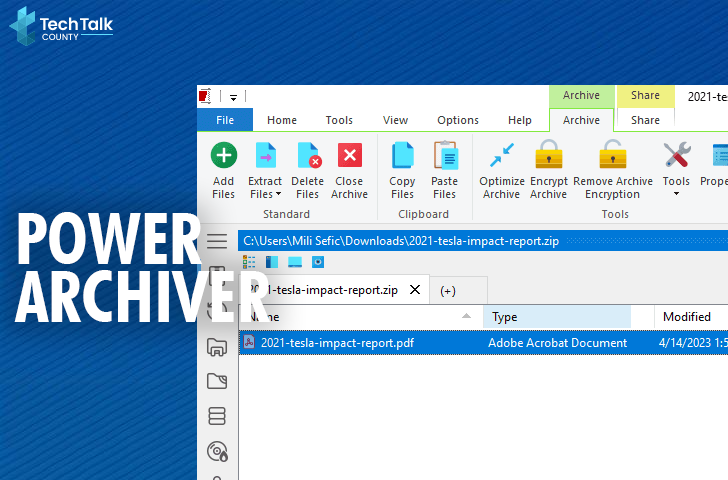
Task: Expand the Tools dropdown in ribbon
Action: click(676, 193)
